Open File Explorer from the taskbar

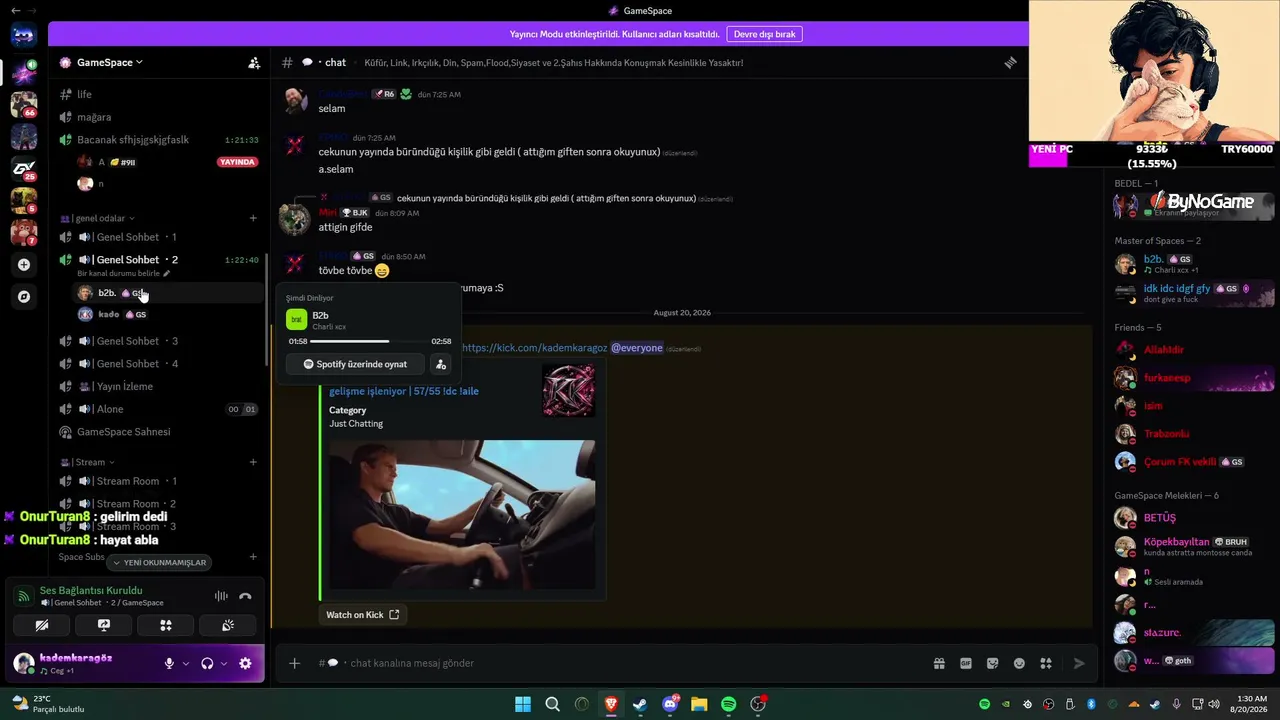coord(699,704)
